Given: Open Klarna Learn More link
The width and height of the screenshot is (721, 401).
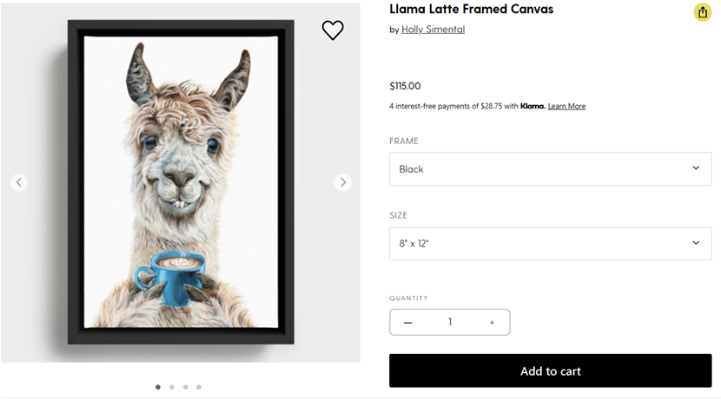Looking at the screenshot, I should click(x=566, y=106).
